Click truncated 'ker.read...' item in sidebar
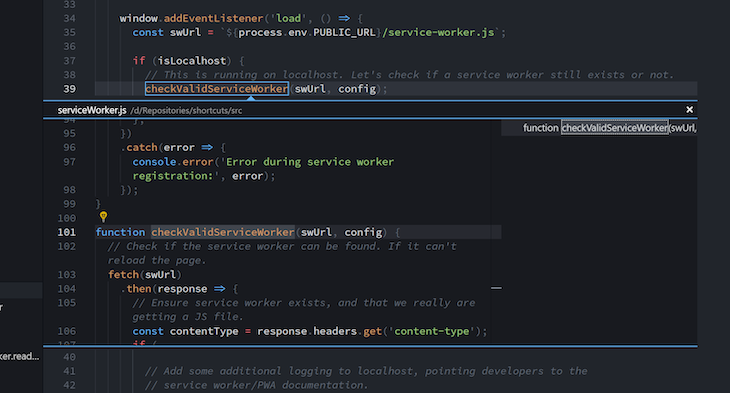 click(x=20, y=356)
